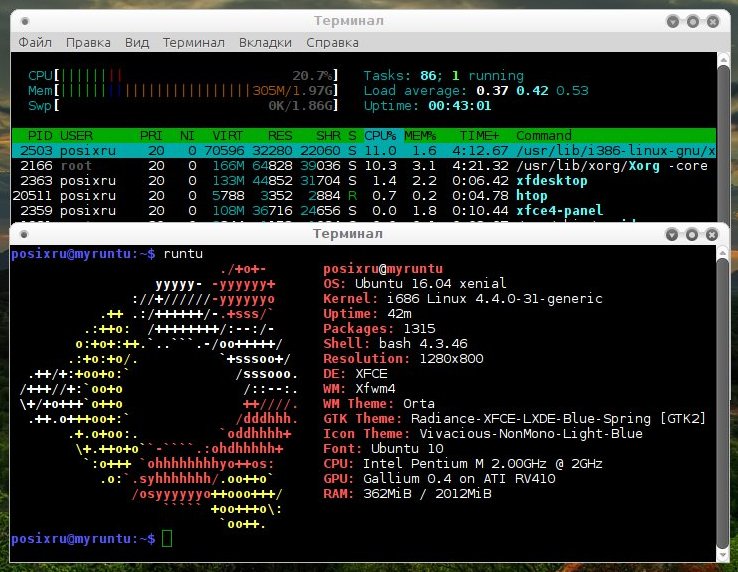Click the bottom terminal scrollbar thumb

tap(722, 403)
